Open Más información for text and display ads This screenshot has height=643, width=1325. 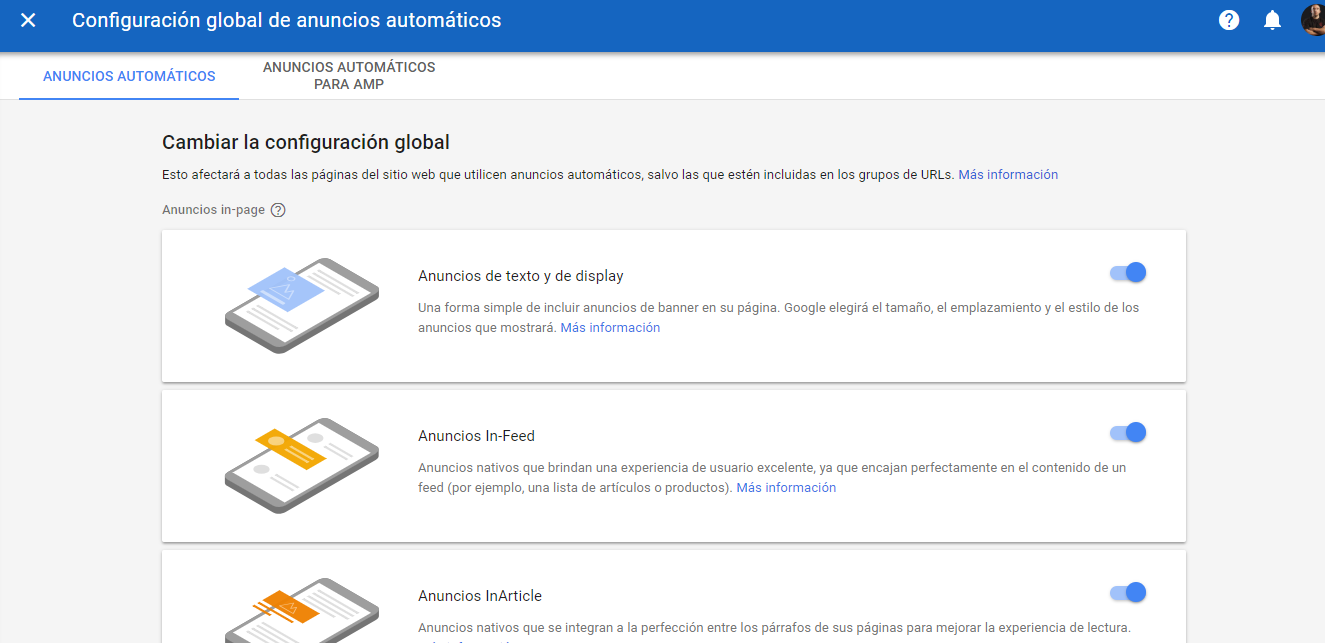tap(610, 328)
